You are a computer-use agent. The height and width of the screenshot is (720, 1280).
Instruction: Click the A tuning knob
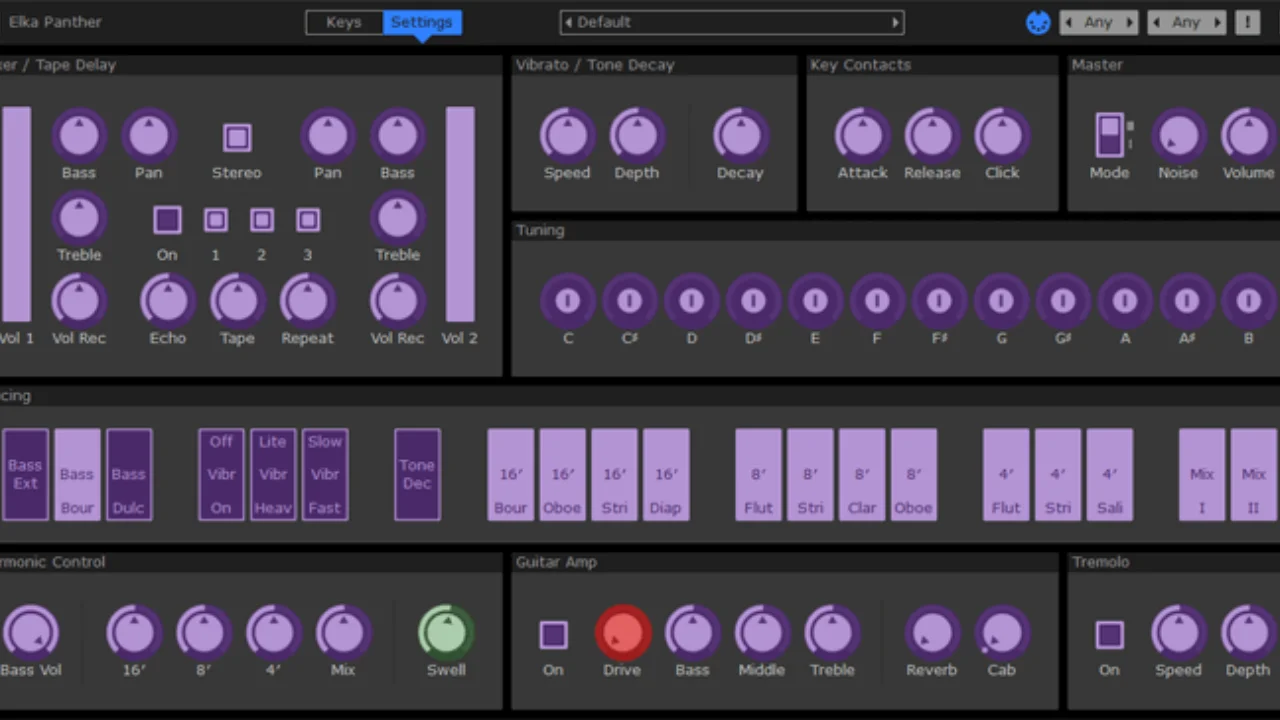point(1125,300)
